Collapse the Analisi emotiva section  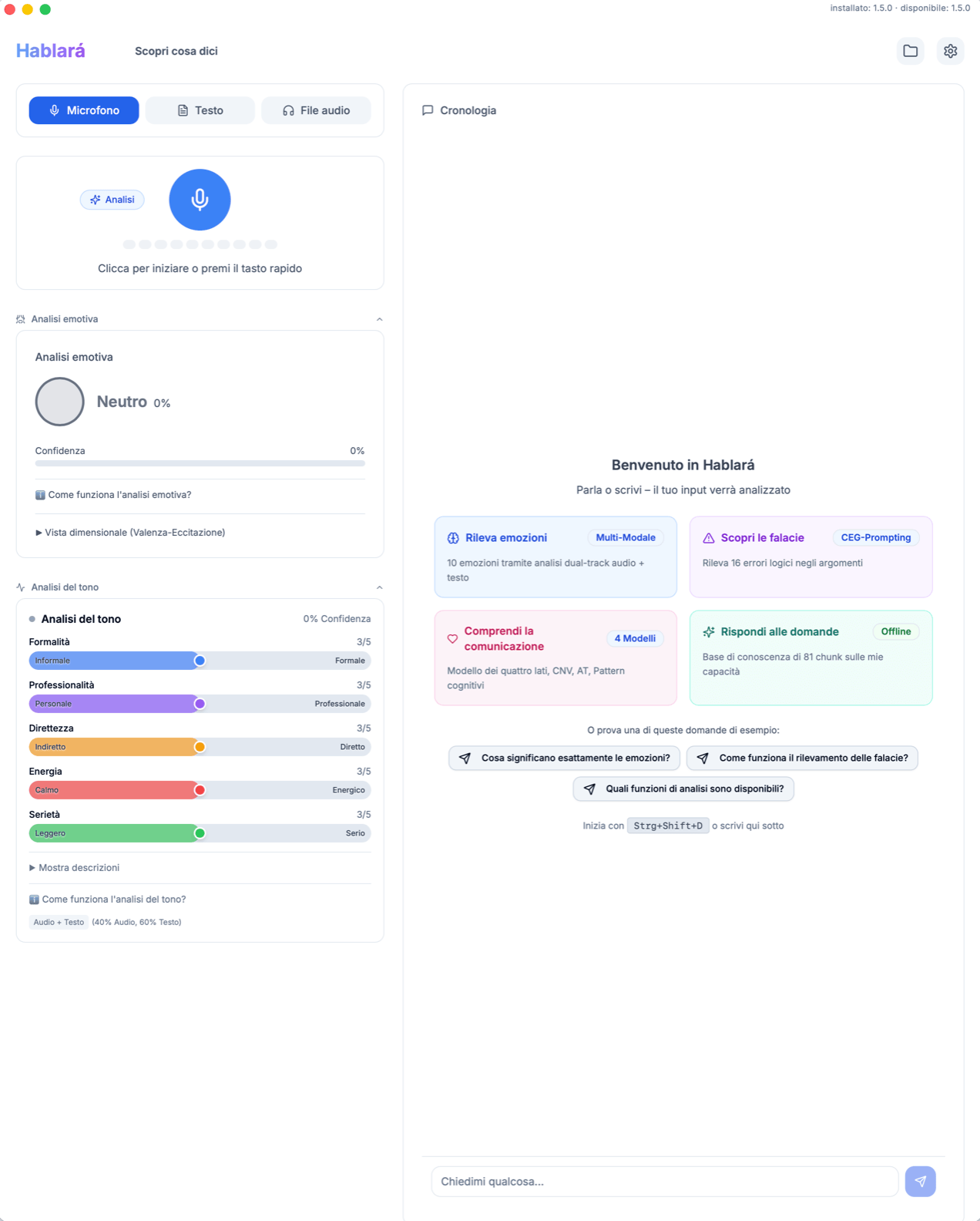(x=379, y=318)
